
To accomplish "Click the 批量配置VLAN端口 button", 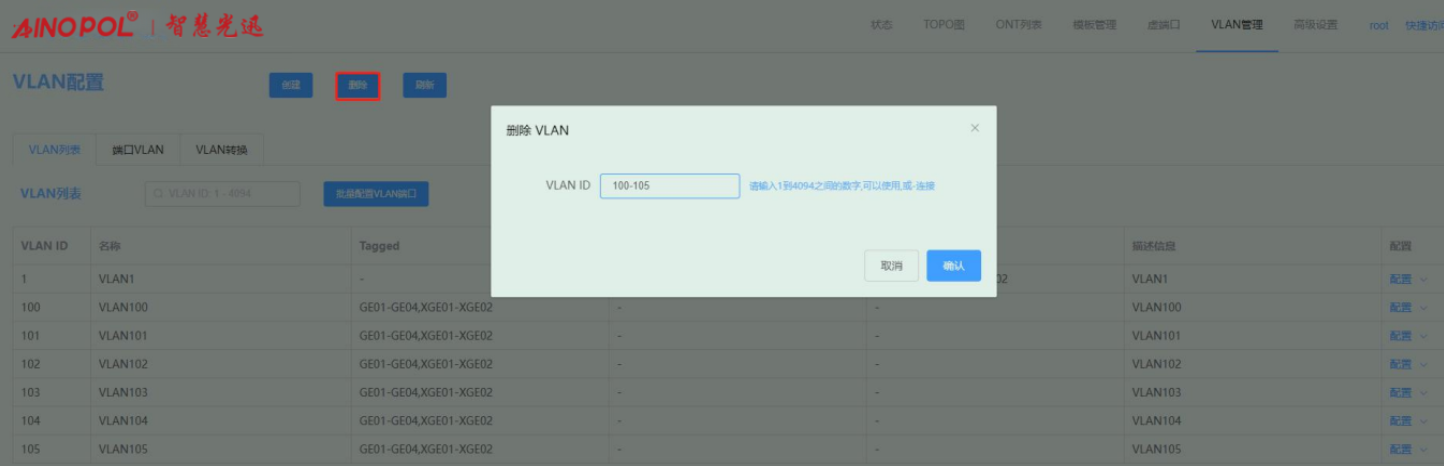I will [376, 194].
